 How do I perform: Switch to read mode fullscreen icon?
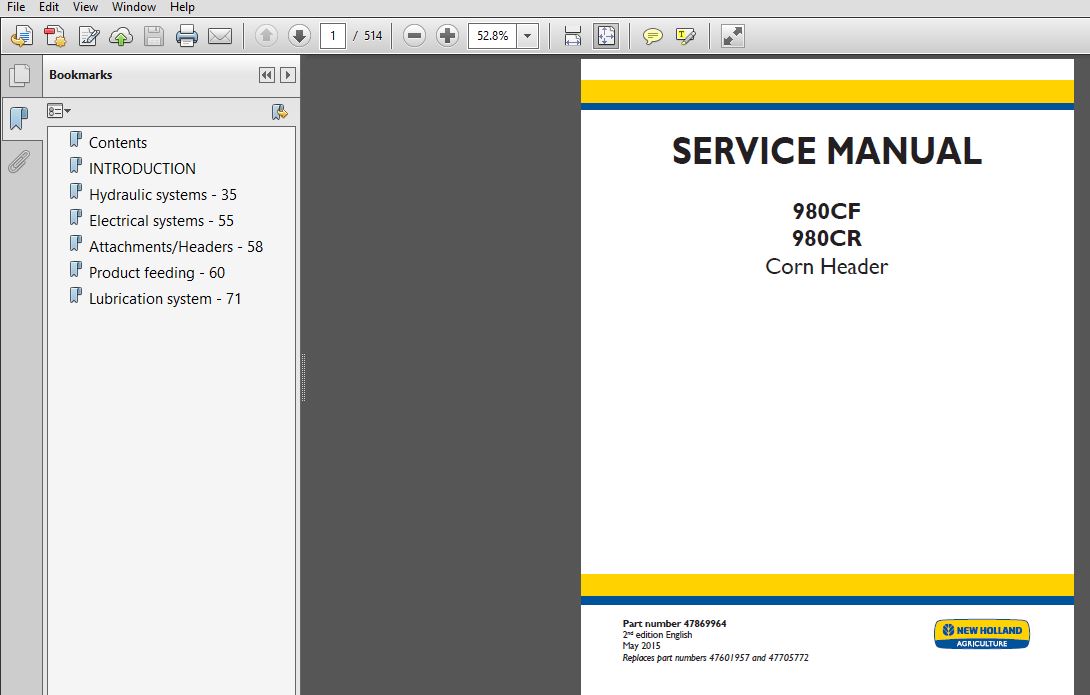coord(733,35)
